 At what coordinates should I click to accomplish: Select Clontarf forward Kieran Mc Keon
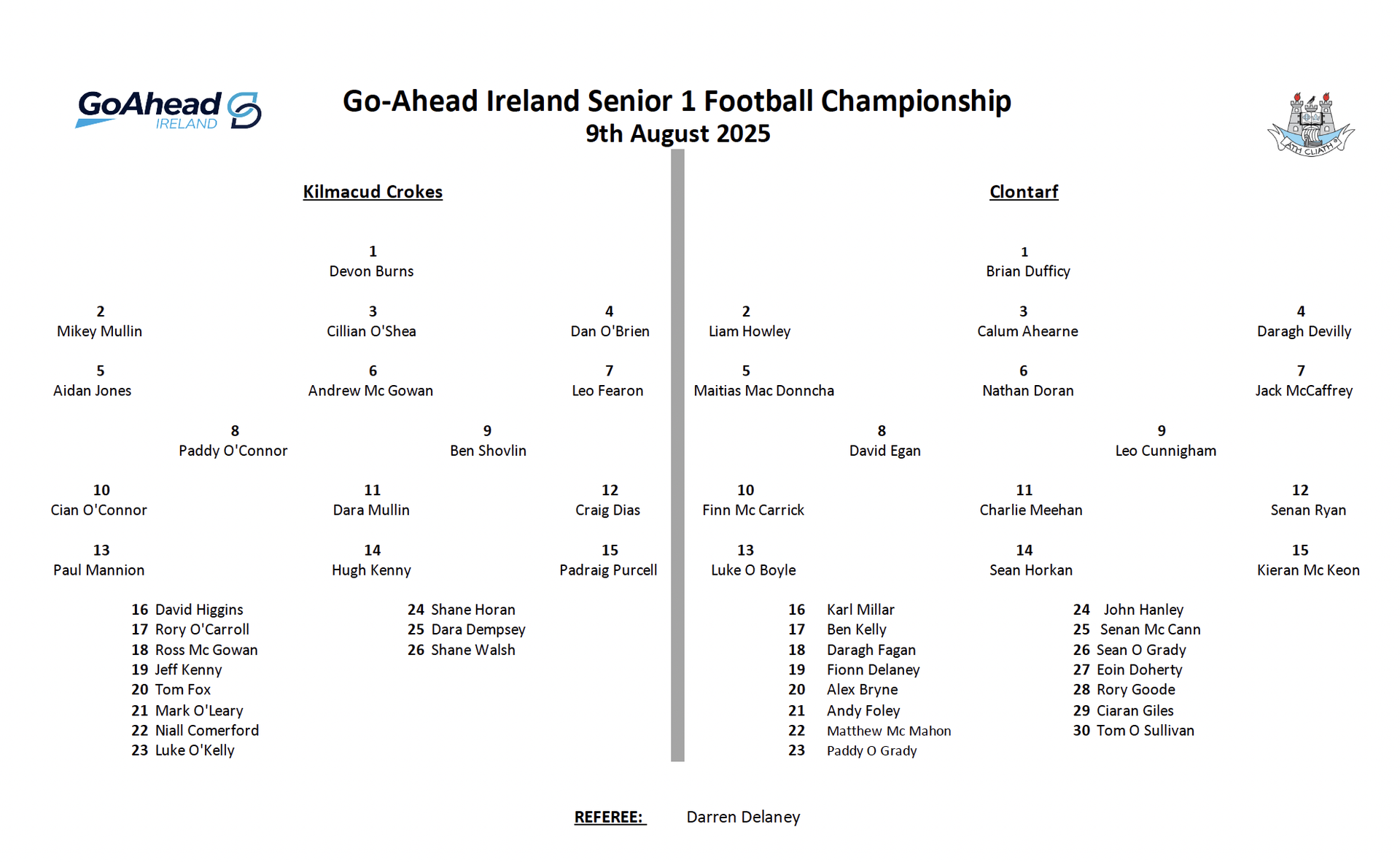point(1308,570)
